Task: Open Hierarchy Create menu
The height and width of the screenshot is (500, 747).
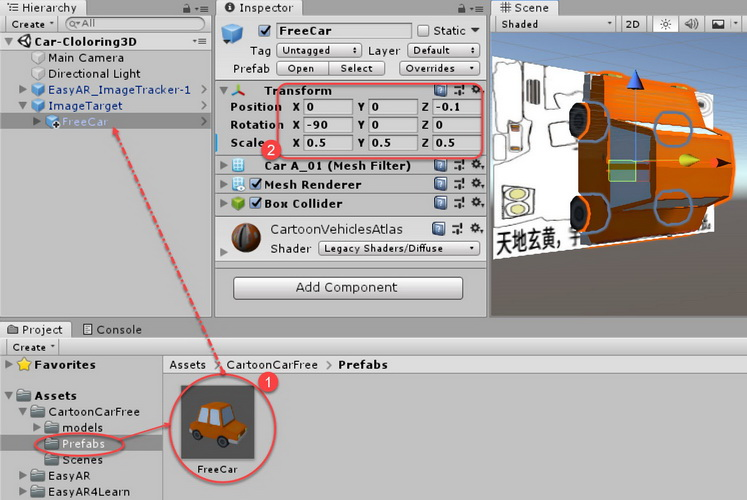Action: click(x=32, y=24)
